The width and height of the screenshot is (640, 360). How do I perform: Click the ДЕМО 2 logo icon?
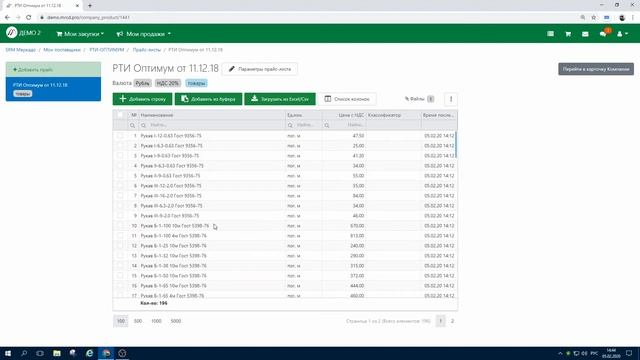point(11,33)
